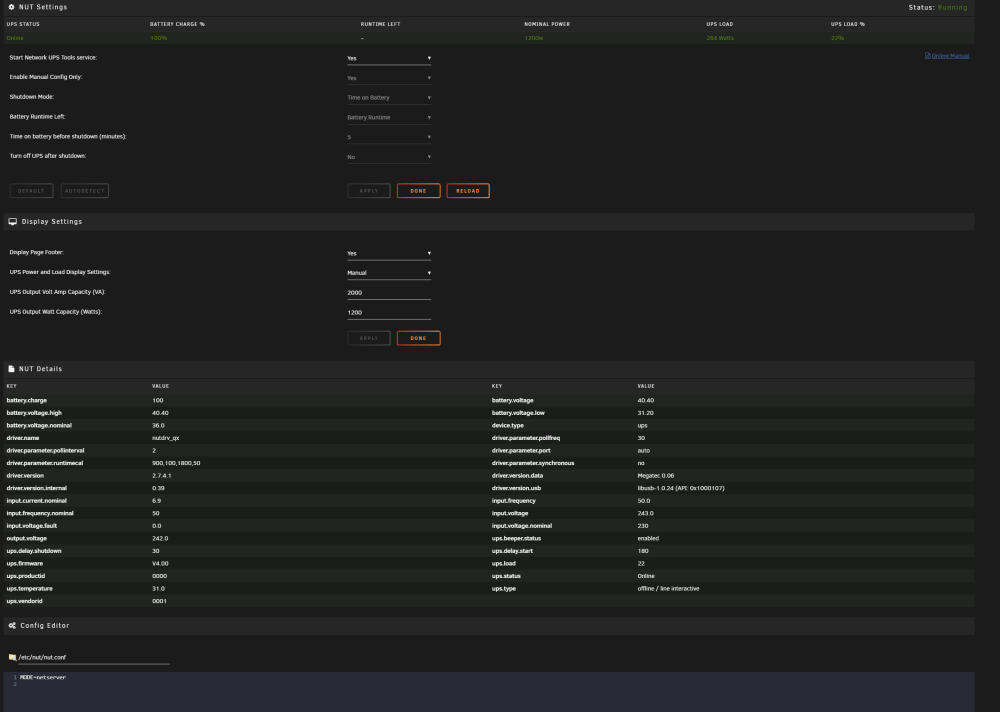Click Apply in Display Settings
Screen dimensions: 1000x712
coord(369,338)
